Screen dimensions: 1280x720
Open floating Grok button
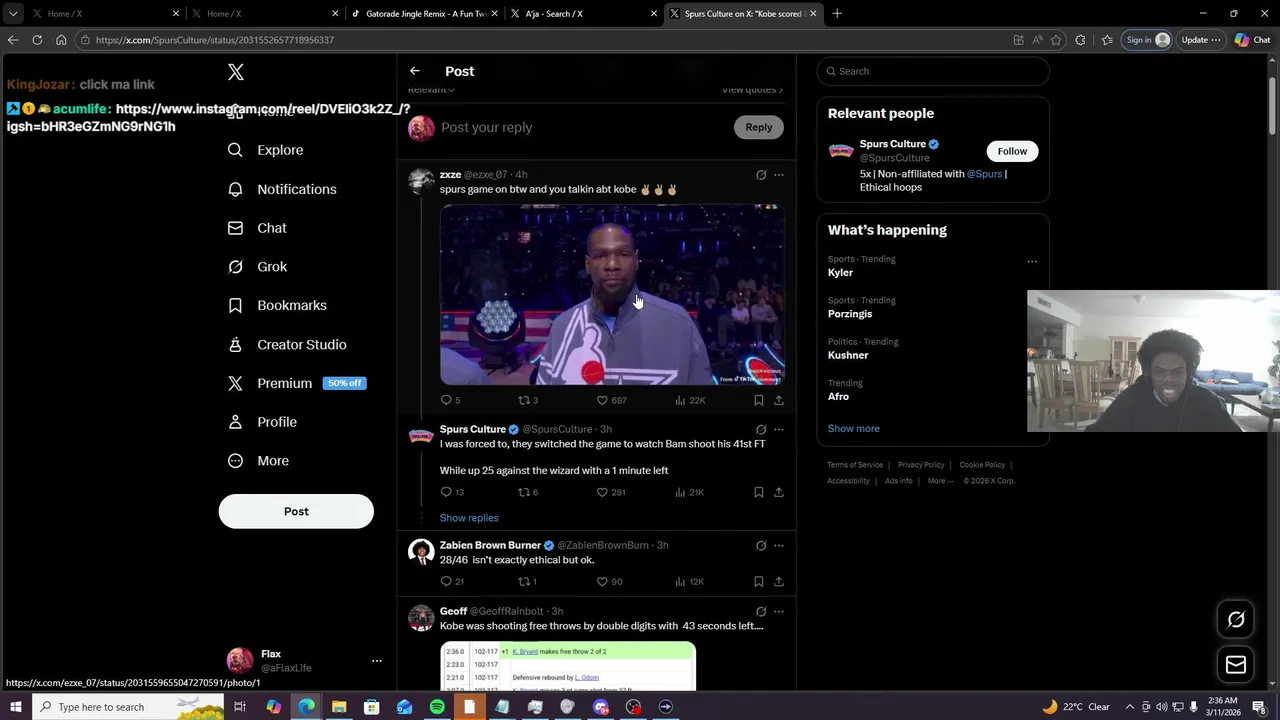1236,620
